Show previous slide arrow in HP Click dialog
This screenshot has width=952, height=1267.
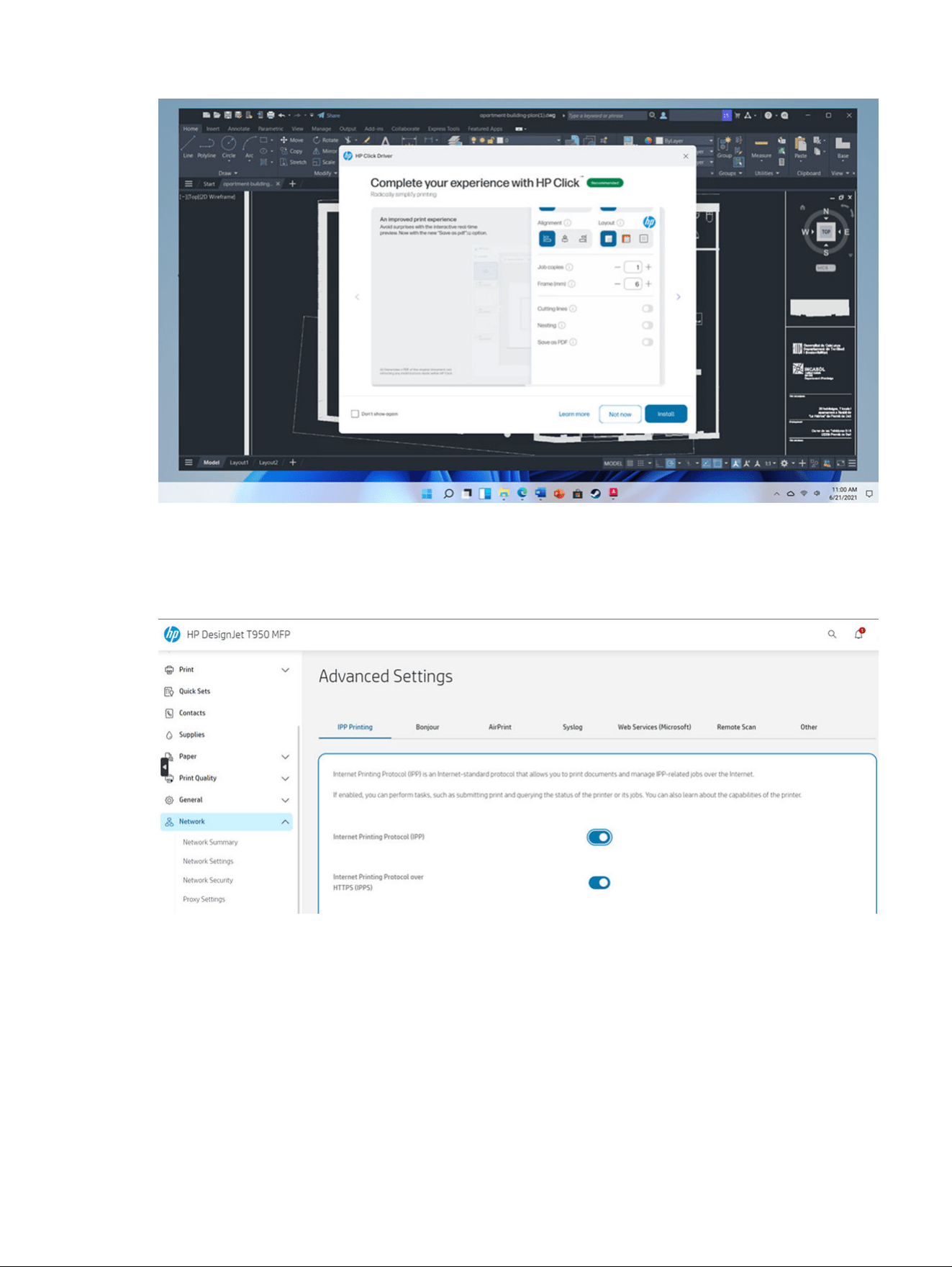[357, 296]
